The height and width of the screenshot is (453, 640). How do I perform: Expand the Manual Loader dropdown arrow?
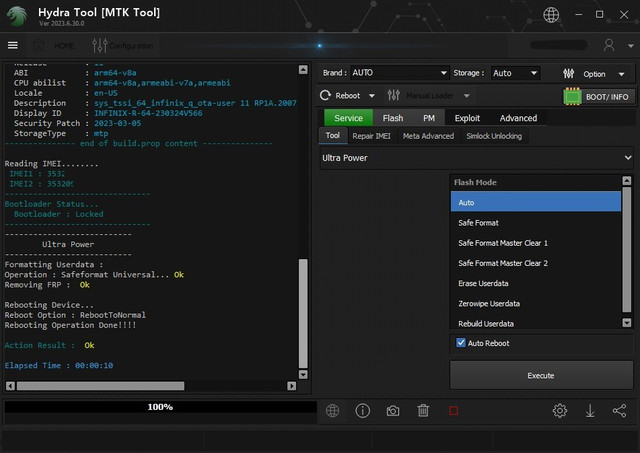coord(467,96)
